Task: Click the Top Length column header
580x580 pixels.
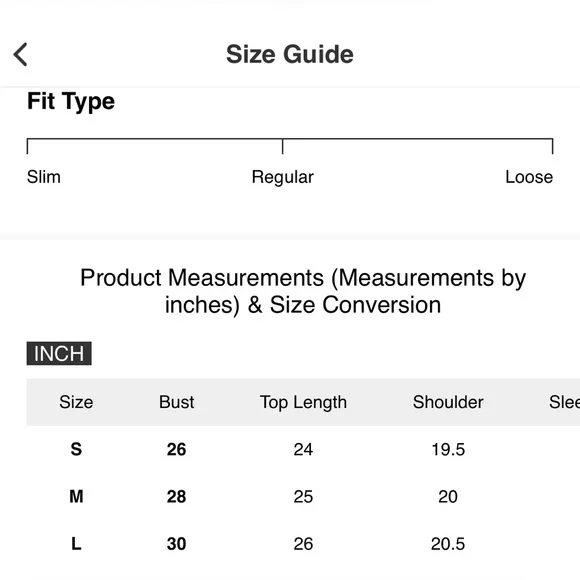Action: point(303,402)
